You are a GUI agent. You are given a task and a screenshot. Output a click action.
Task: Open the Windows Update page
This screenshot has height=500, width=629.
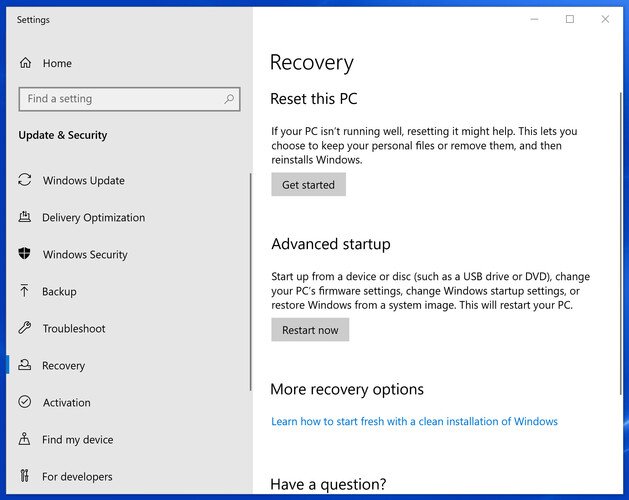[84, 181]
